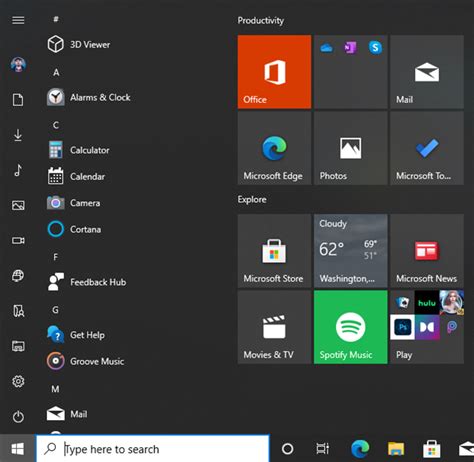Open Dolby icon in the Play tile
474x462 pixels.
point(427,327)
